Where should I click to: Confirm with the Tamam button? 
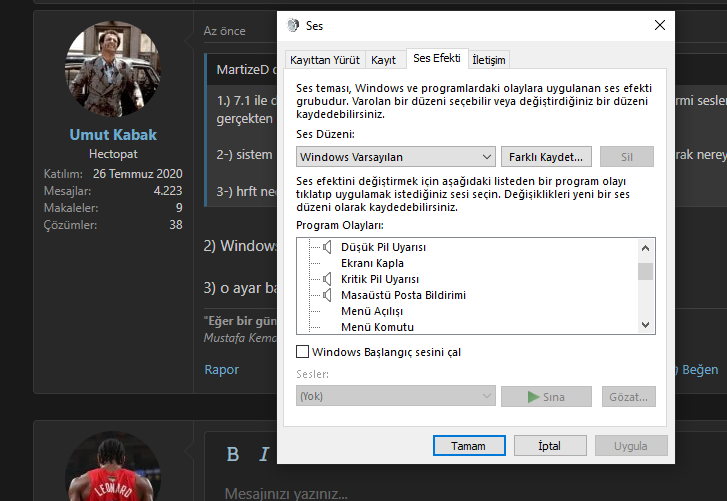point(469,445)
